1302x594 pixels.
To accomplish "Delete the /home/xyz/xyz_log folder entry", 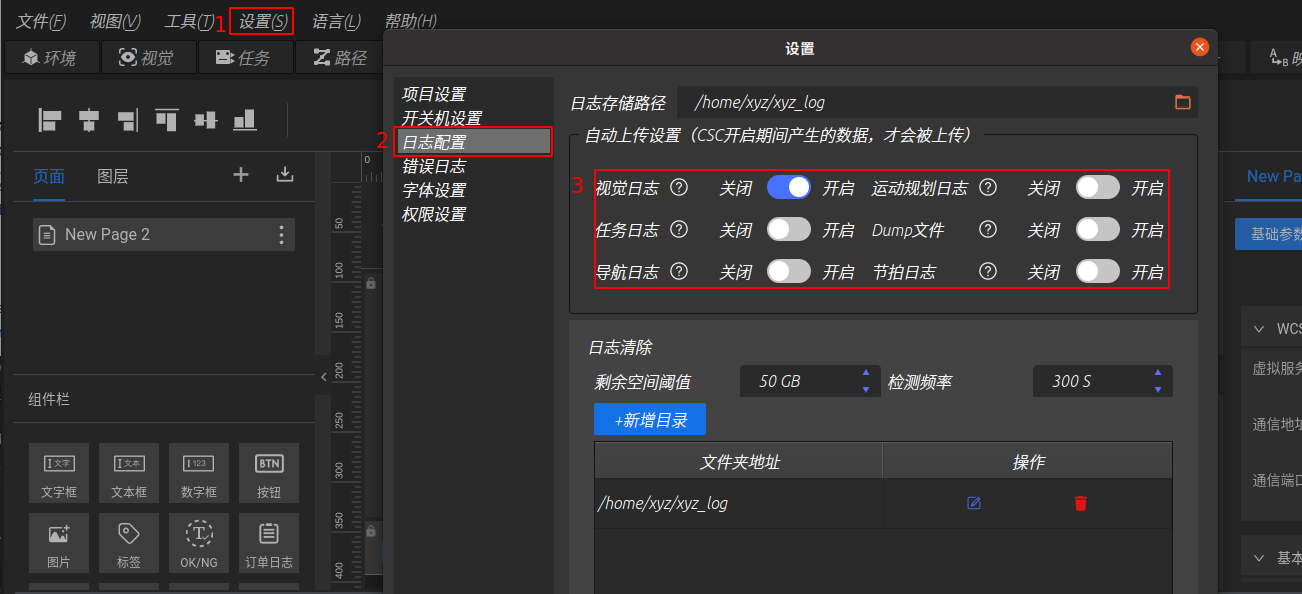I will pyautogui.click(x=1080, y=503).
